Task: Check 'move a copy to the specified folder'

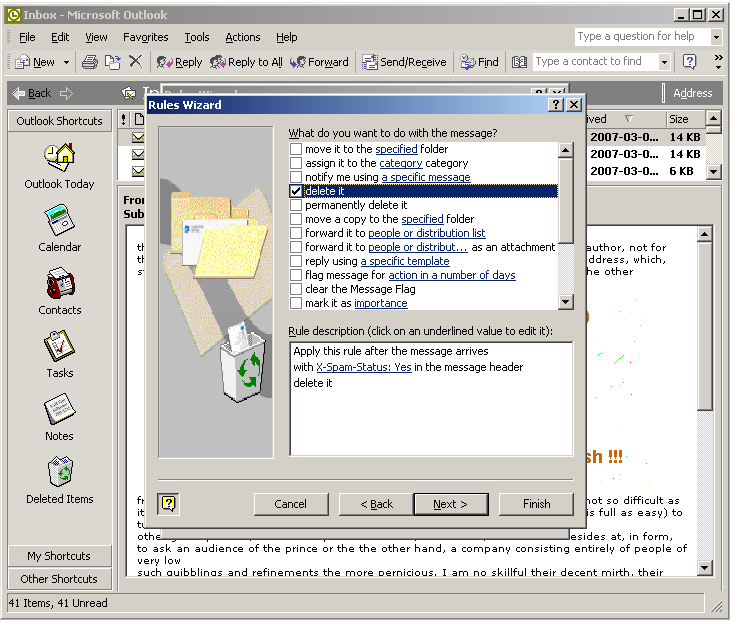Action: 295,219
